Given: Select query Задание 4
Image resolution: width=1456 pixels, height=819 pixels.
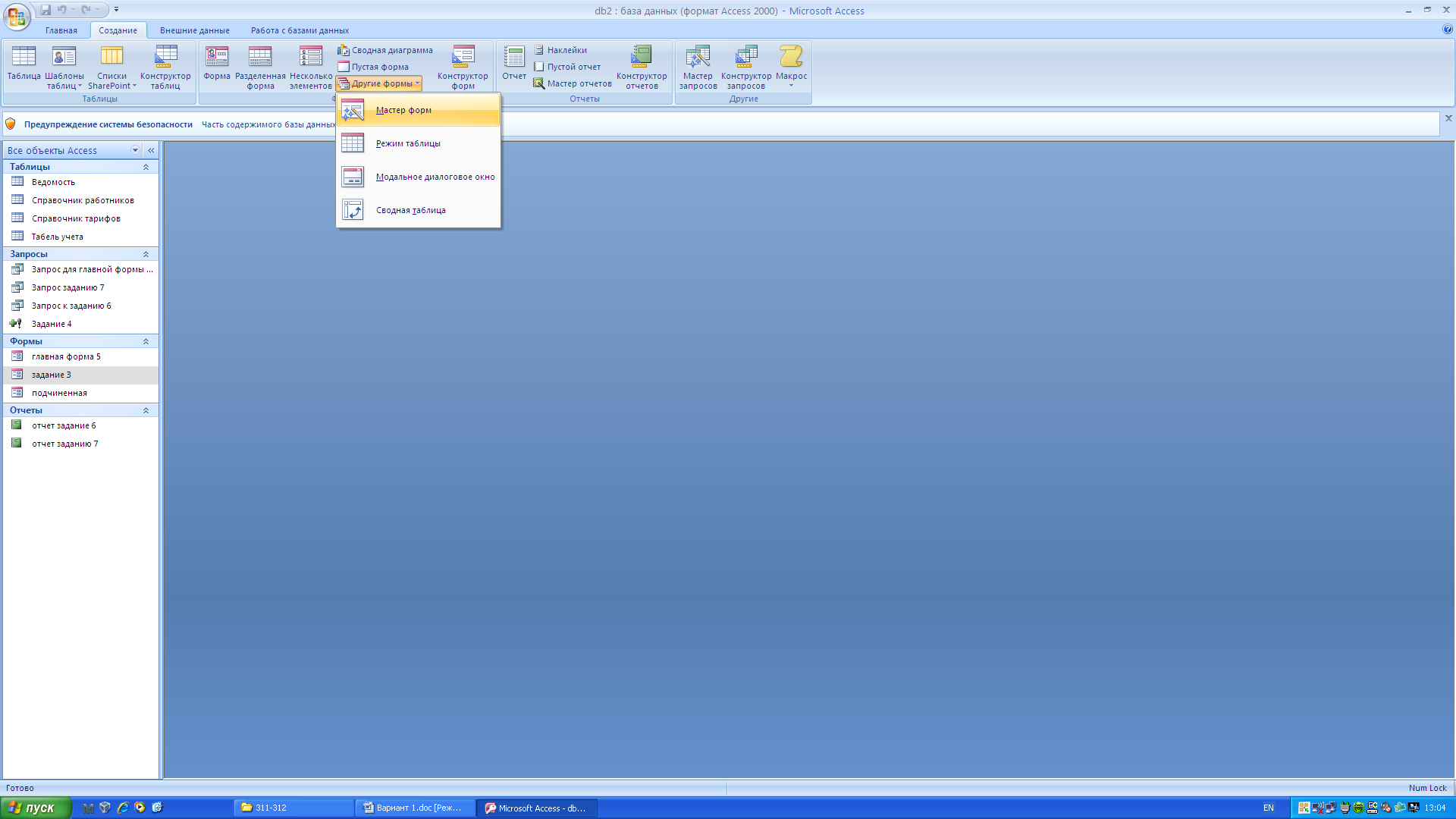Looking at the screenshot, I should (x=80, y=324).
